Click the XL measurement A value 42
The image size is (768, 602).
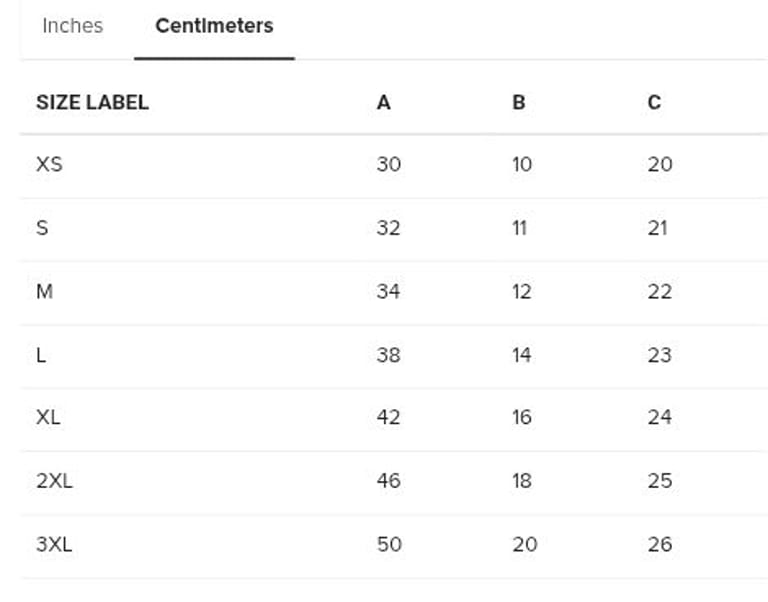(388, 417)
